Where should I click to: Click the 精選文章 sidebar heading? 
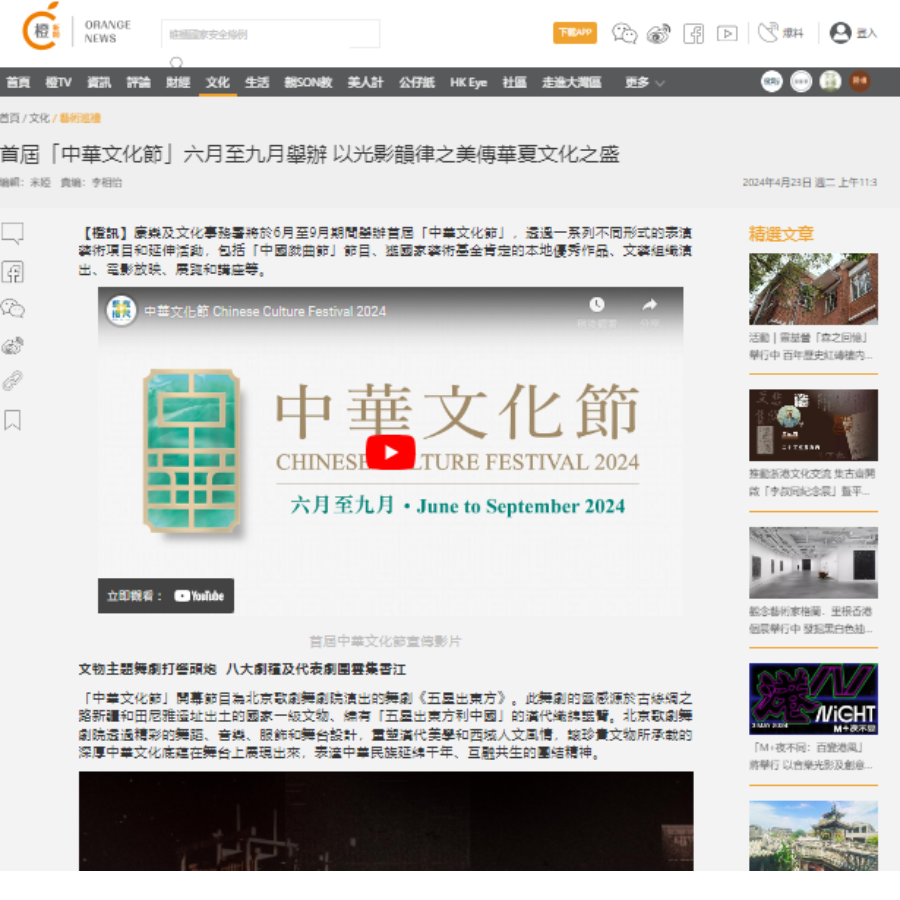[x=781, y=234]
